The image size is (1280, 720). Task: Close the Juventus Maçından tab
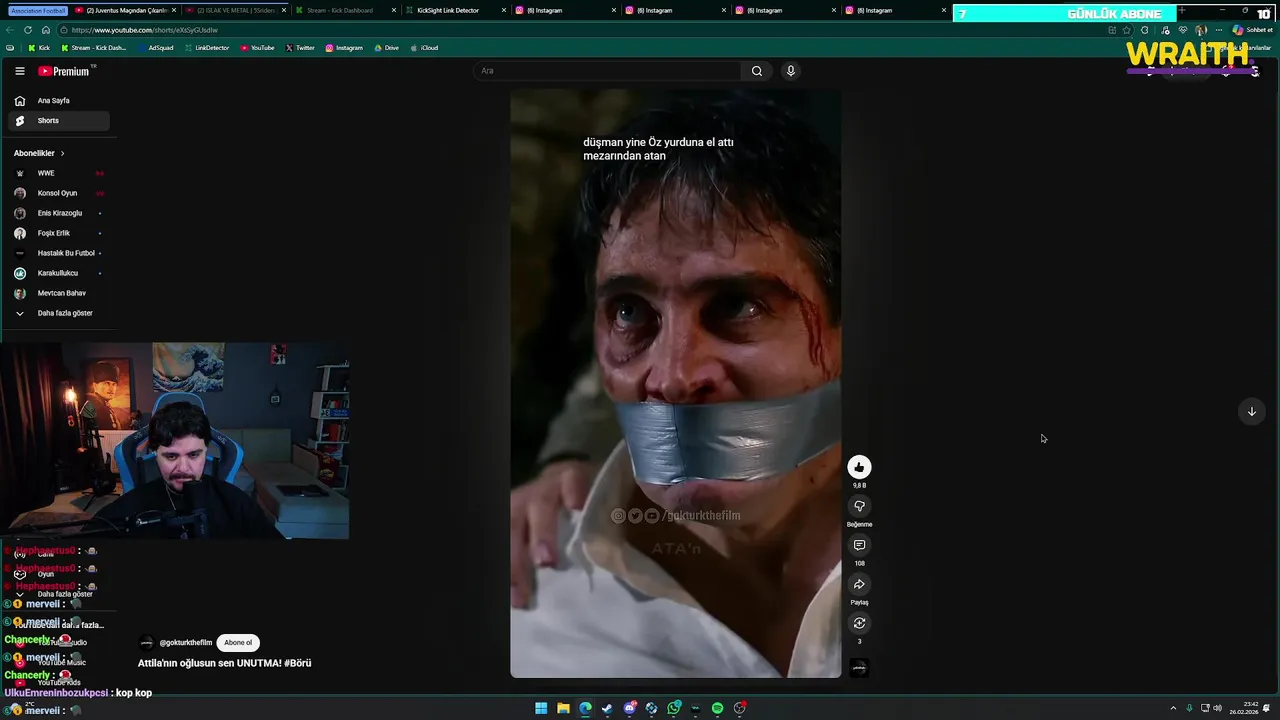pyautogui.click(x=174, y=10)
